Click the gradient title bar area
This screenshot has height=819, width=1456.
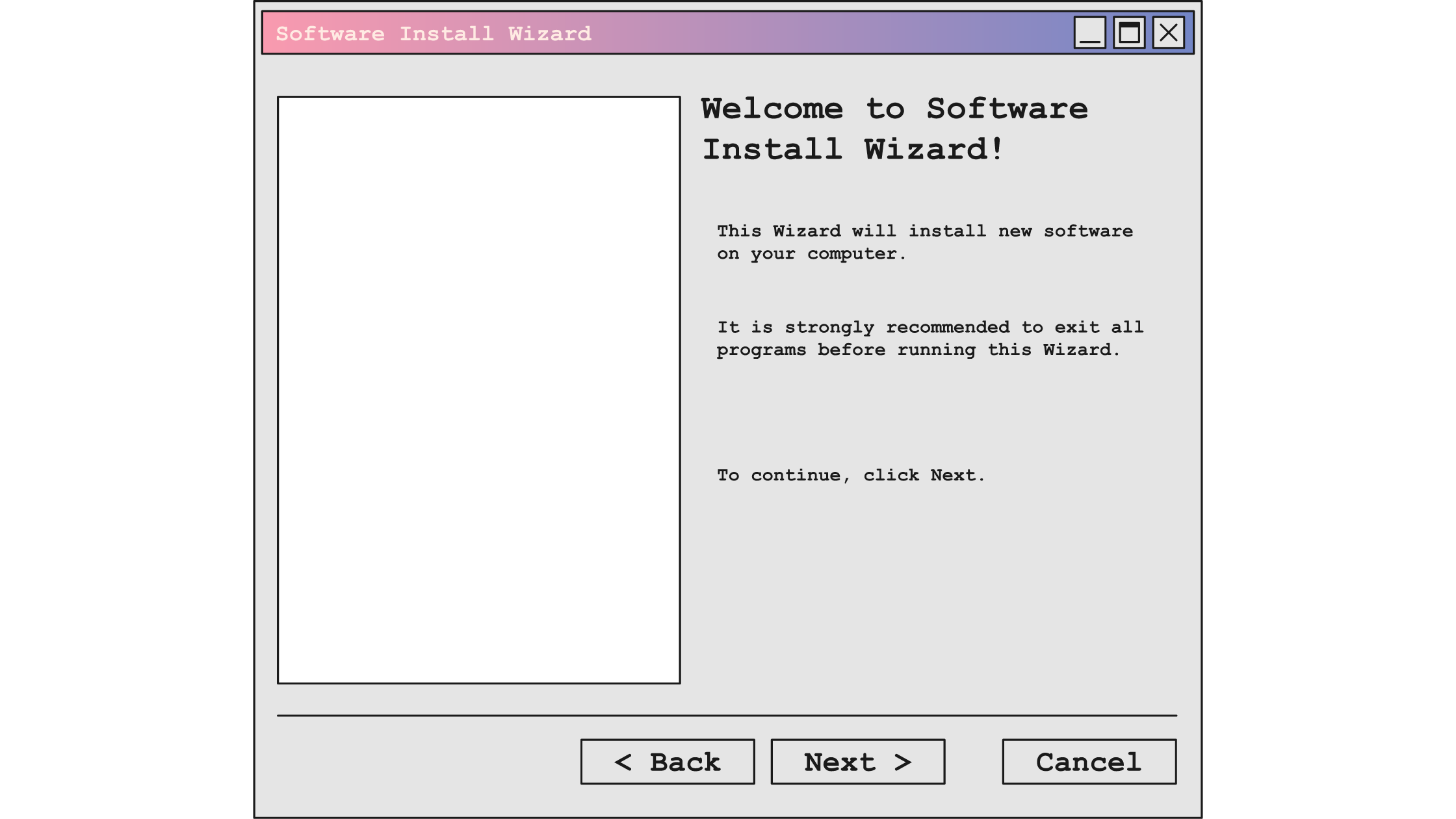[x=812, y=34]
